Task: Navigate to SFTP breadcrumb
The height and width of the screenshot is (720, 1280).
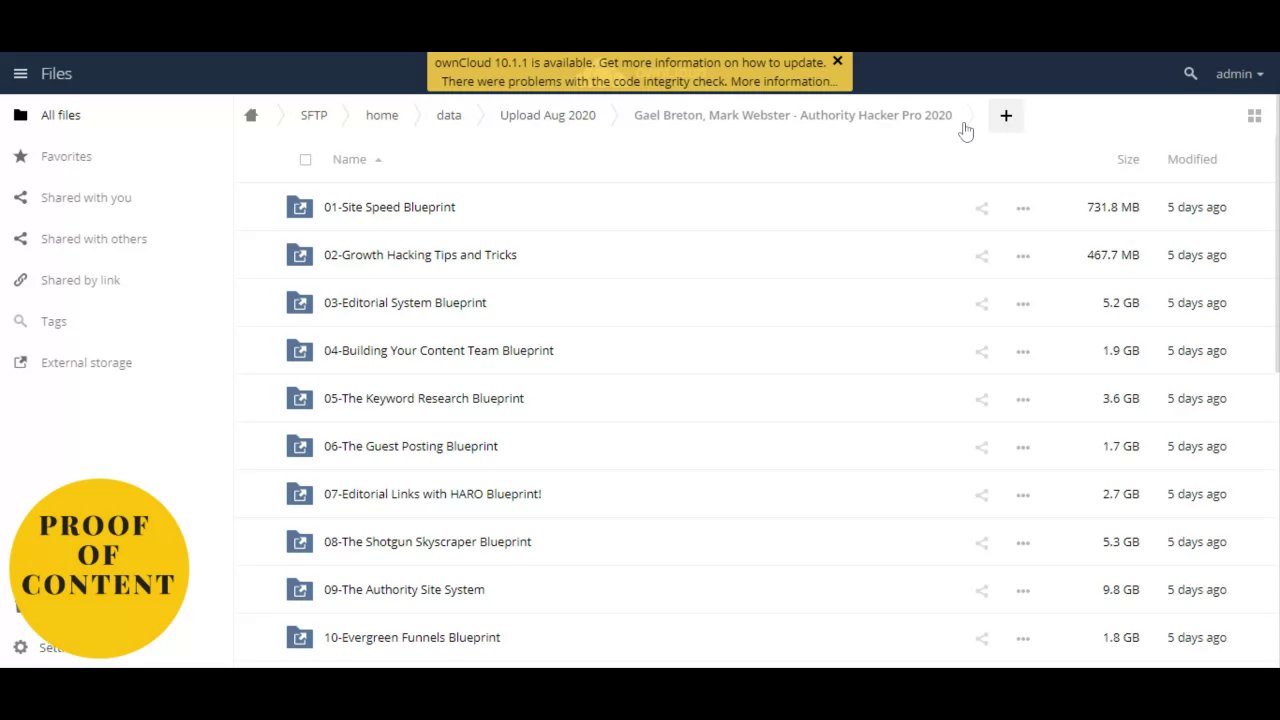Action: coord(314,115)
